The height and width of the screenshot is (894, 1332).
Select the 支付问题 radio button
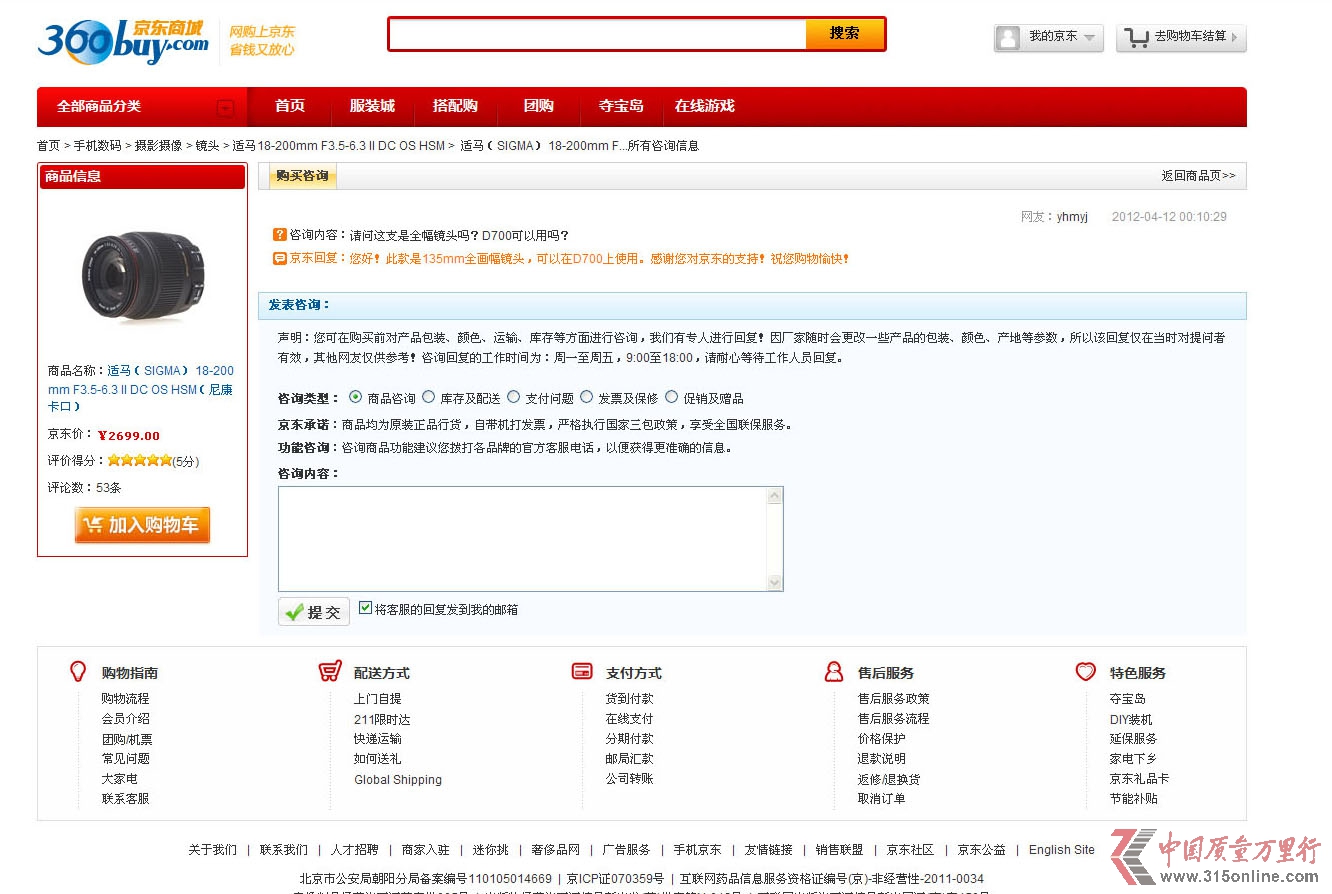[x=514, y=397]
